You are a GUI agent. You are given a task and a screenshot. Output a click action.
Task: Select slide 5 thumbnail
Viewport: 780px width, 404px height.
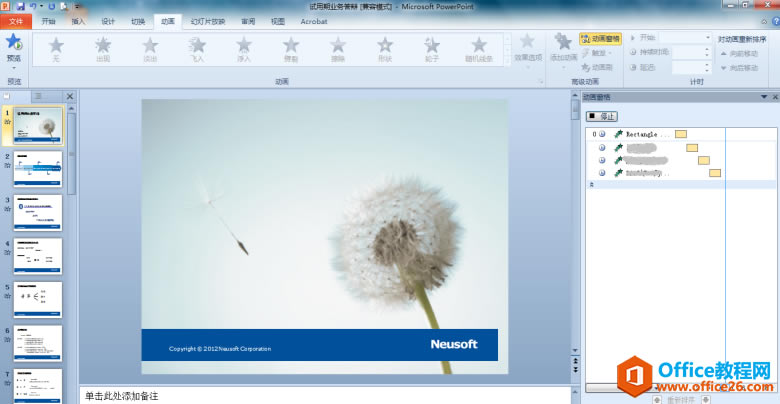pos(38,300)
